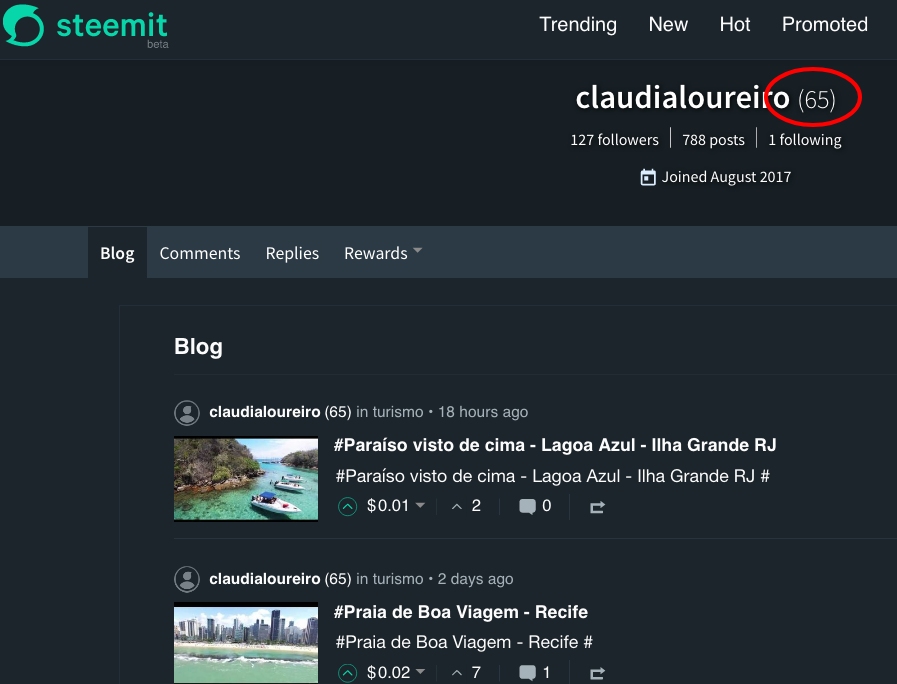The image size is (897, 684).
Task: Click the Steemit logo icon
Action: (23, 25)
